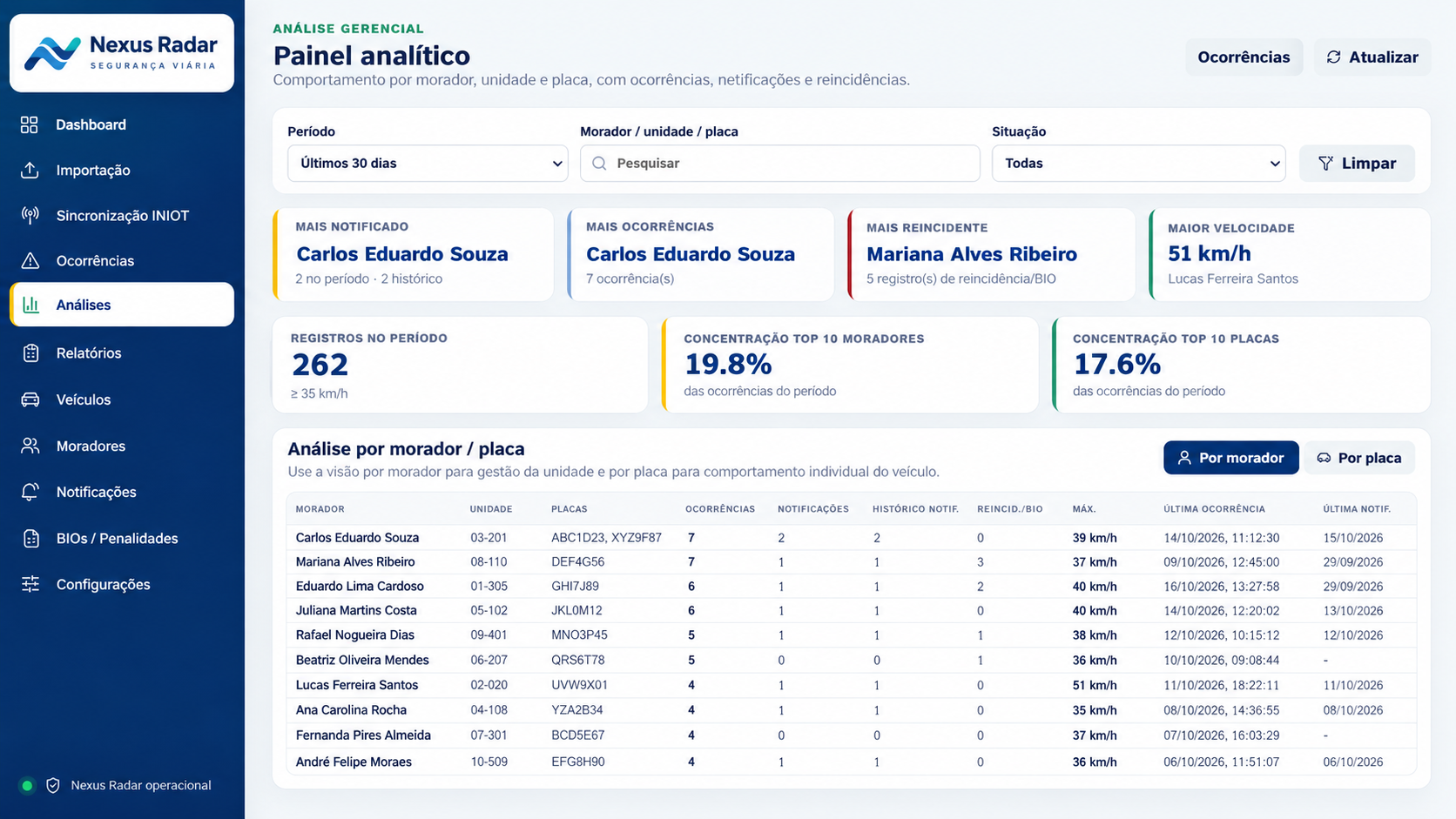The height and width of the screenshot is (819, 1456).
Task: Click the Ocorrências button in the header
Action: [x=1244, y=57]
